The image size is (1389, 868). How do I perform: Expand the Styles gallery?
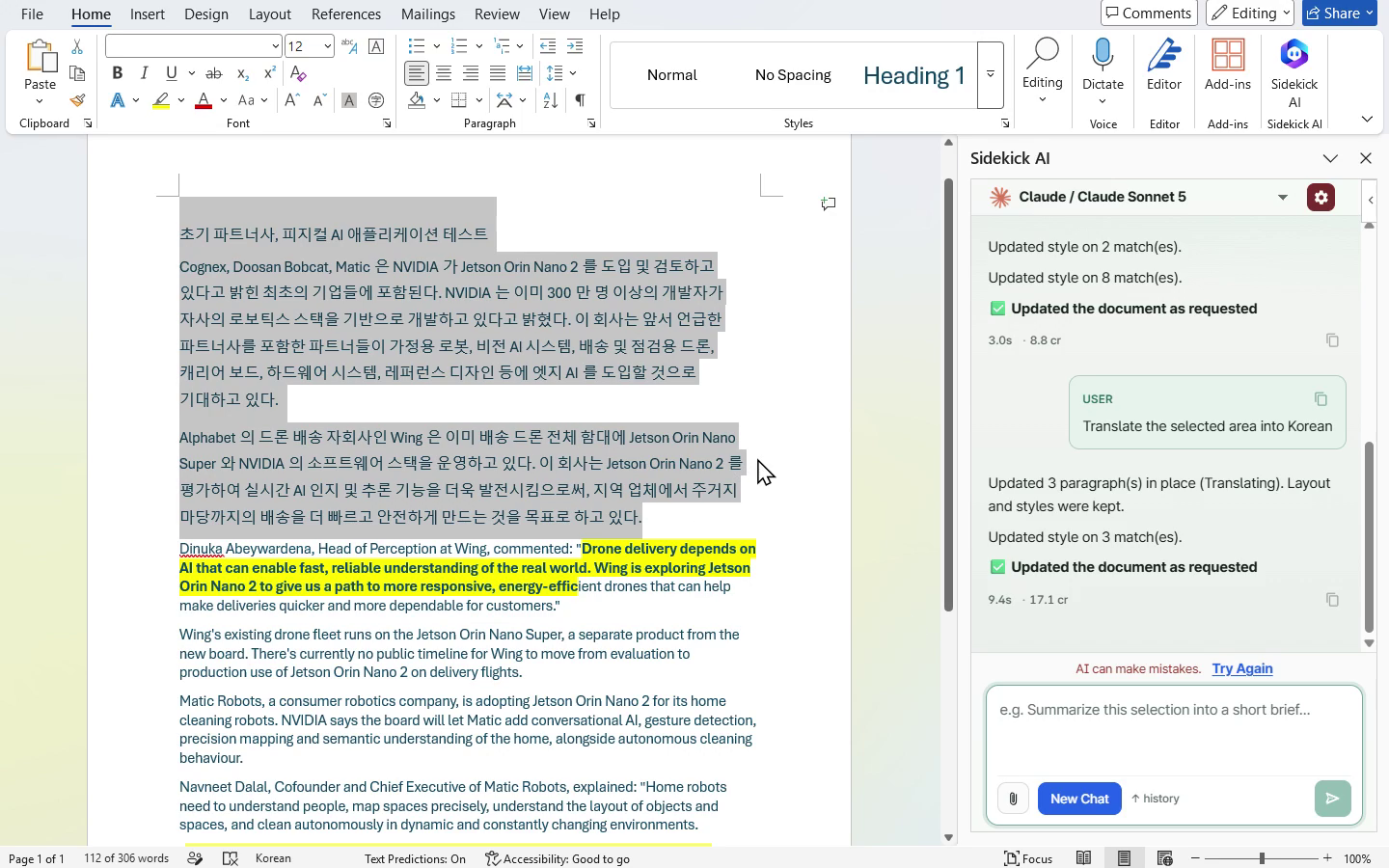(x=991, y=74)
